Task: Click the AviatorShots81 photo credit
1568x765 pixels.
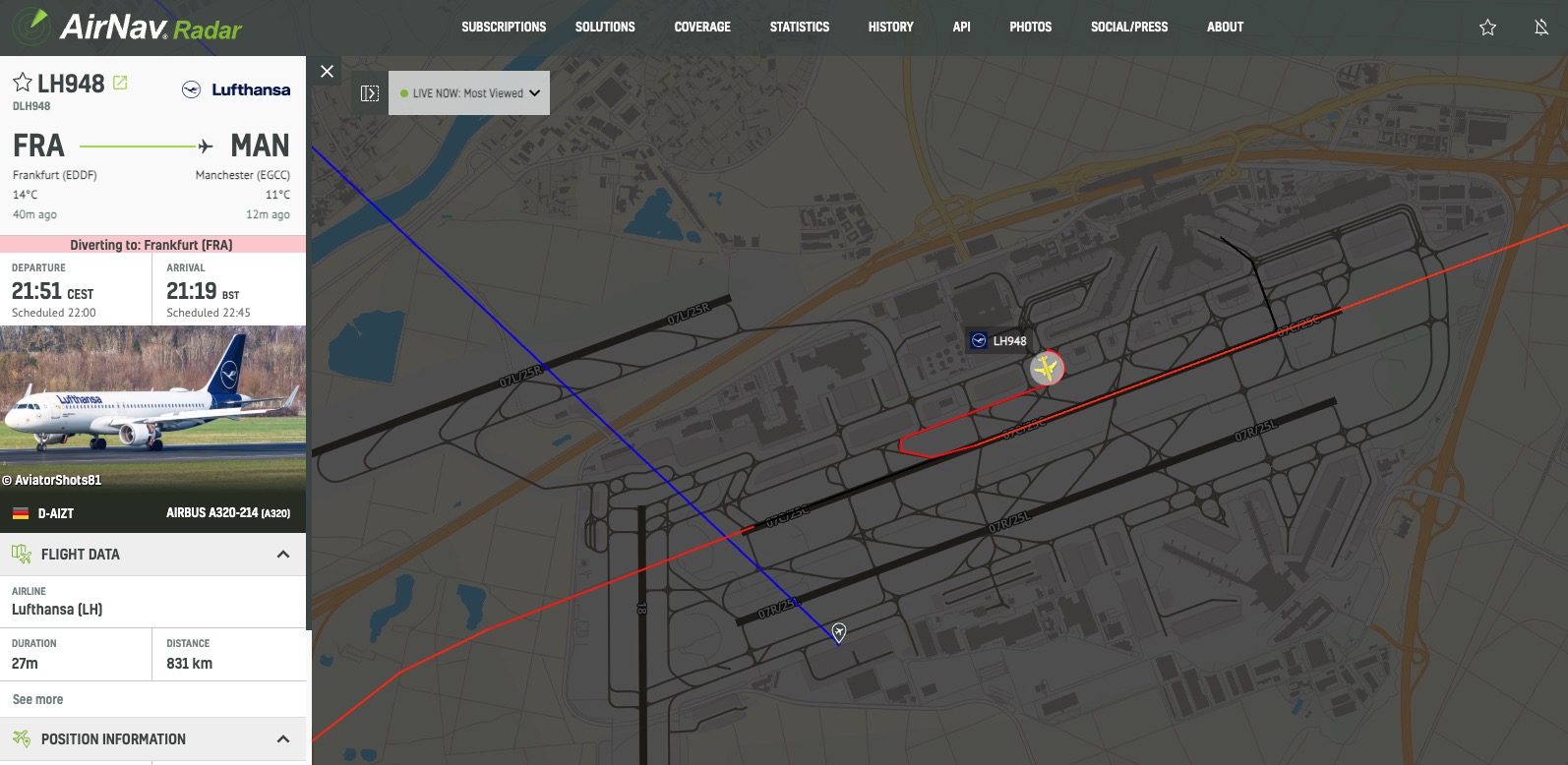Action: tap(51, 480)
